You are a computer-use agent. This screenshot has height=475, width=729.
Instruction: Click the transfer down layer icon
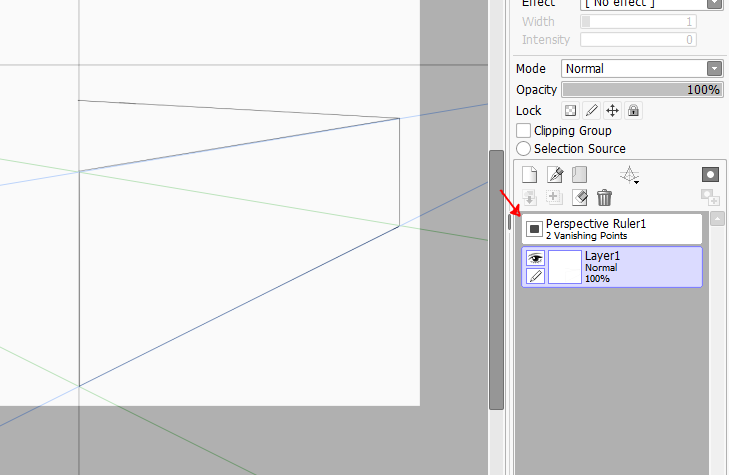pyautogui.click(x=530, y=198)
